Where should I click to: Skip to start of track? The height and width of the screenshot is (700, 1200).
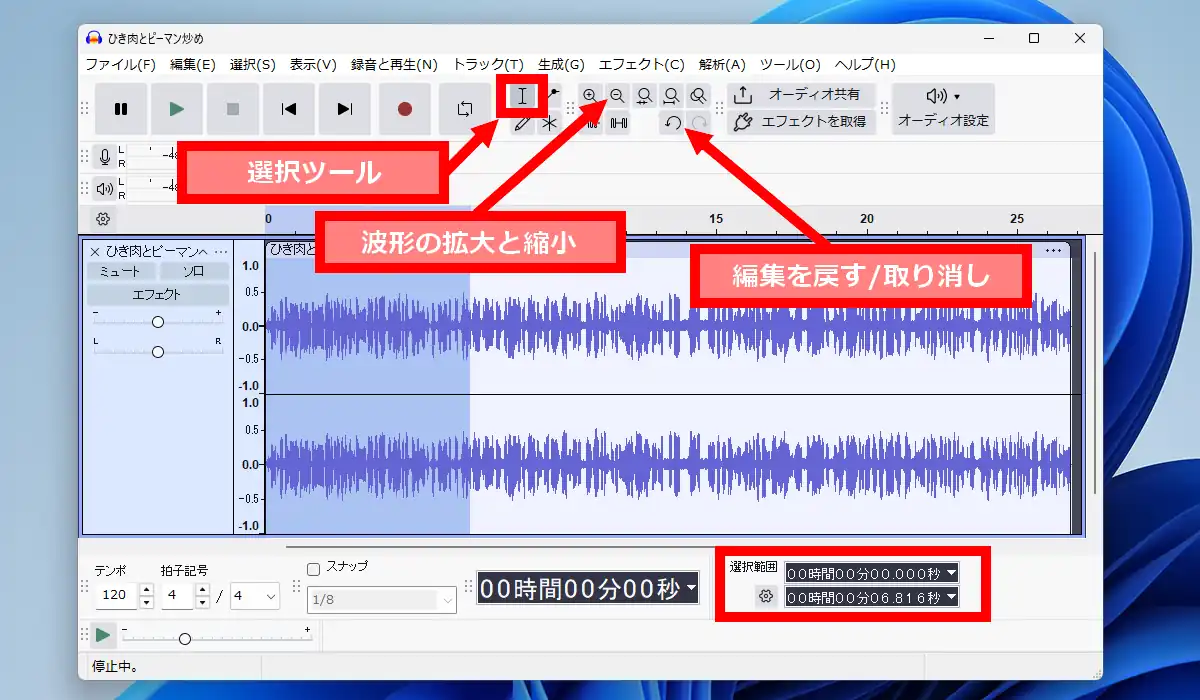click(289, 109)
